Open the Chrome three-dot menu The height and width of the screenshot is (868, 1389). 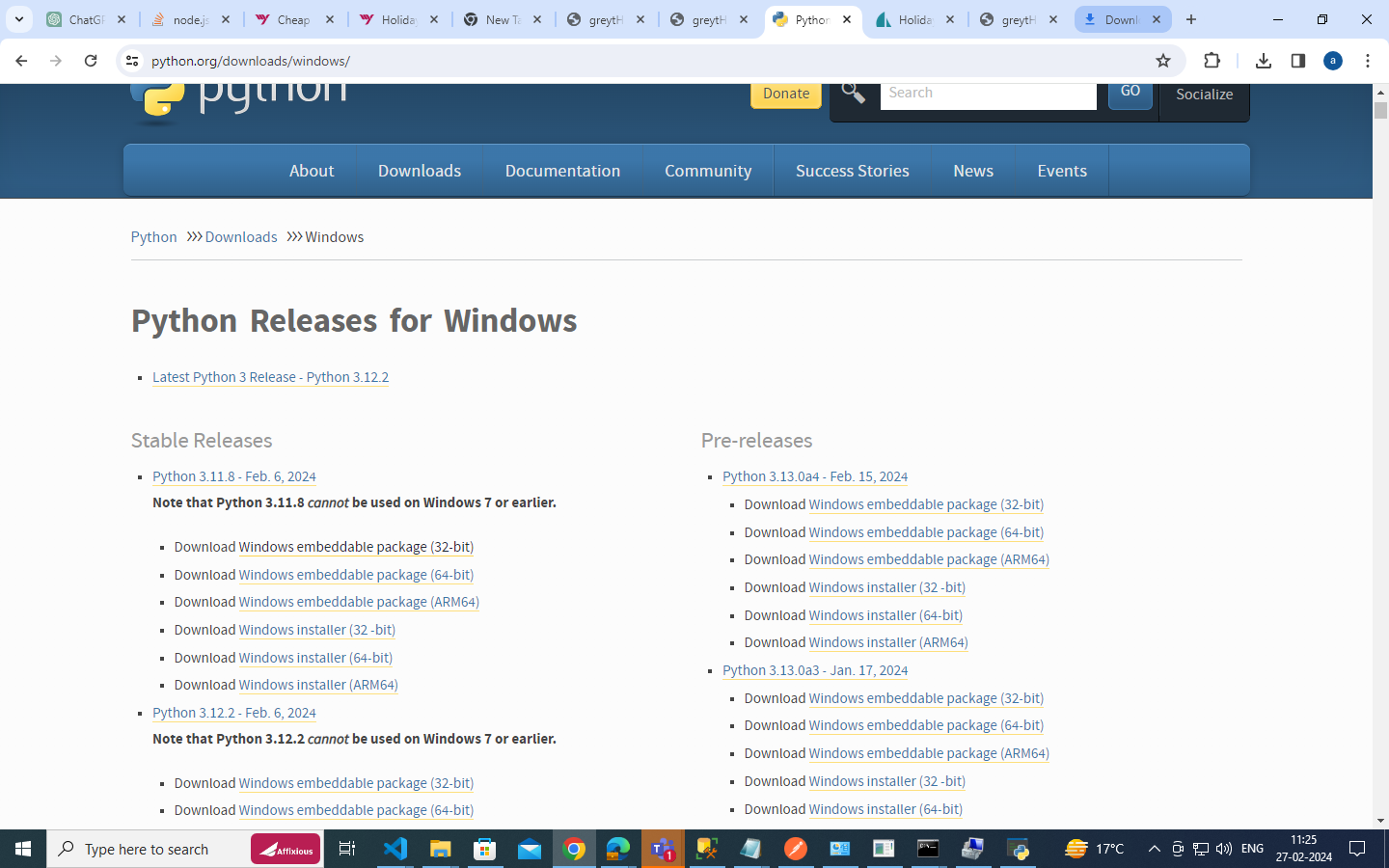1368,61
